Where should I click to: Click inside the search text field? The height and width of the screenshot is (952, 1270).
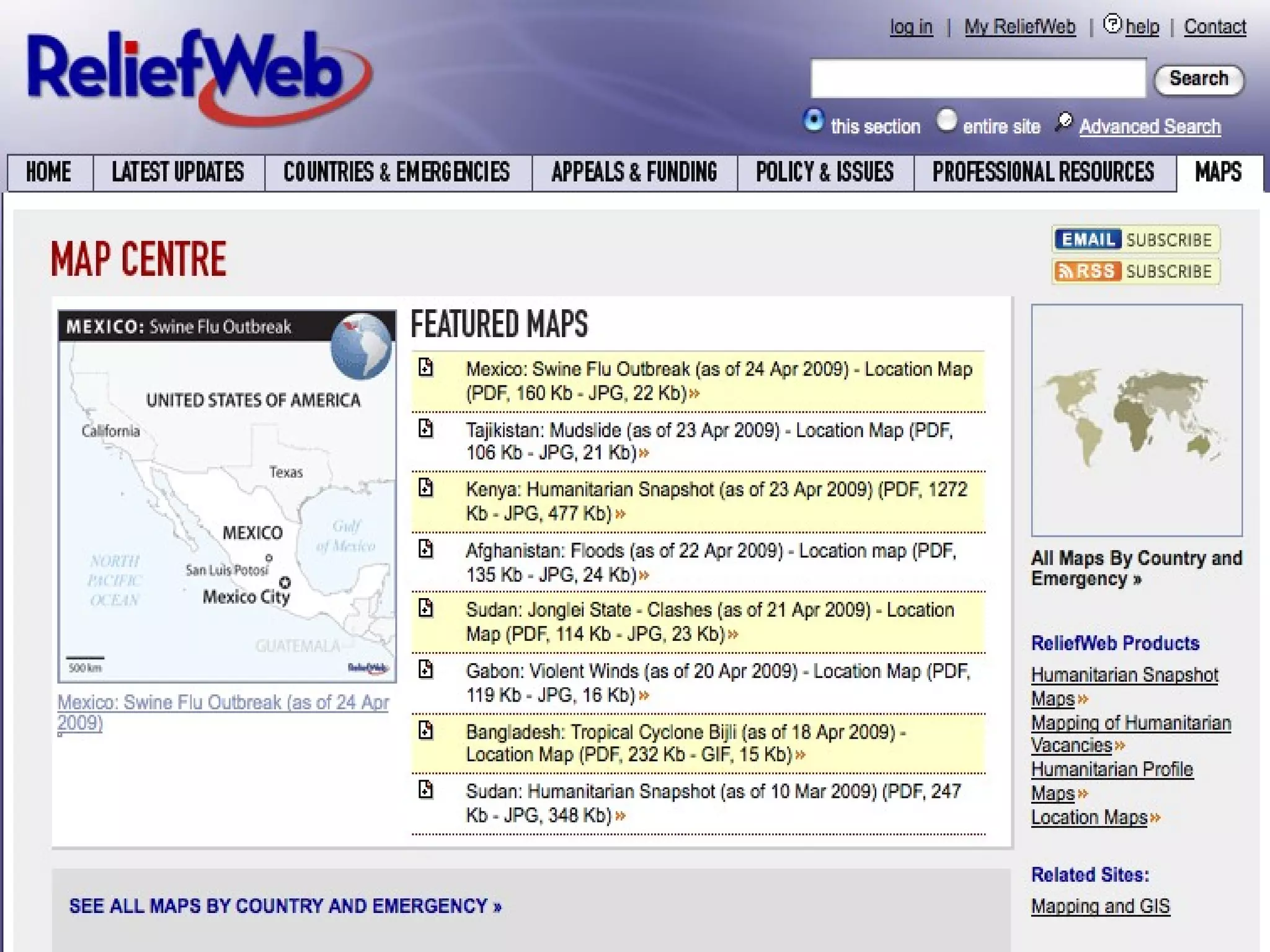click(977, 79)
